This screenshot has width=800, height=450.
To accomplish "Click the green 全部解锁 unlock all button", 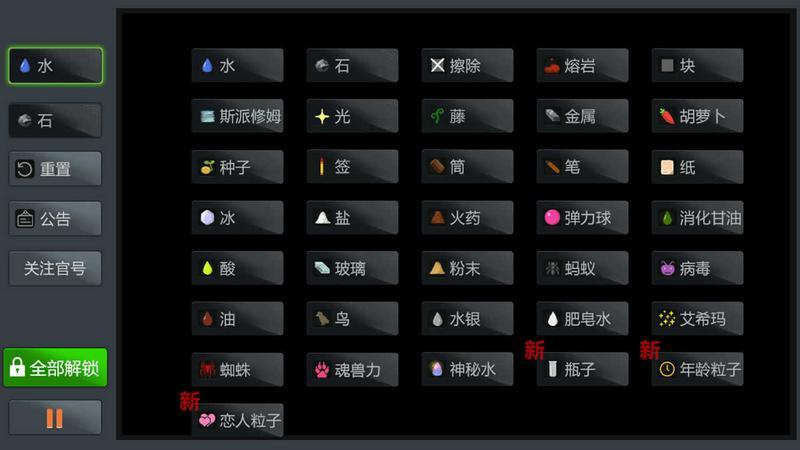I will 55,367.
